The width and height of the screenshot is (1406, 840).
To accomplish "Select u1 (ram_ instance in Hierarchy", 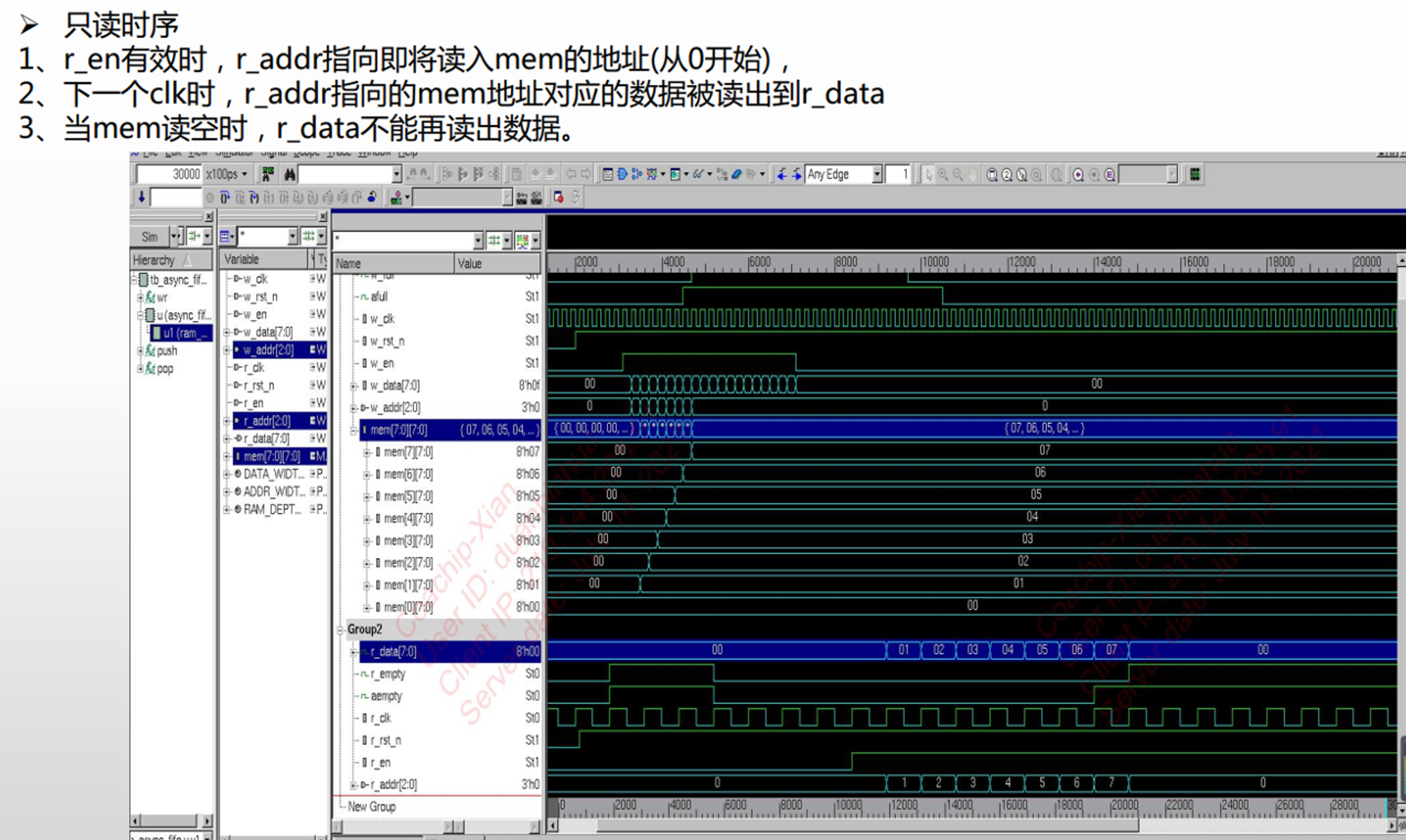I will point(181,332).
